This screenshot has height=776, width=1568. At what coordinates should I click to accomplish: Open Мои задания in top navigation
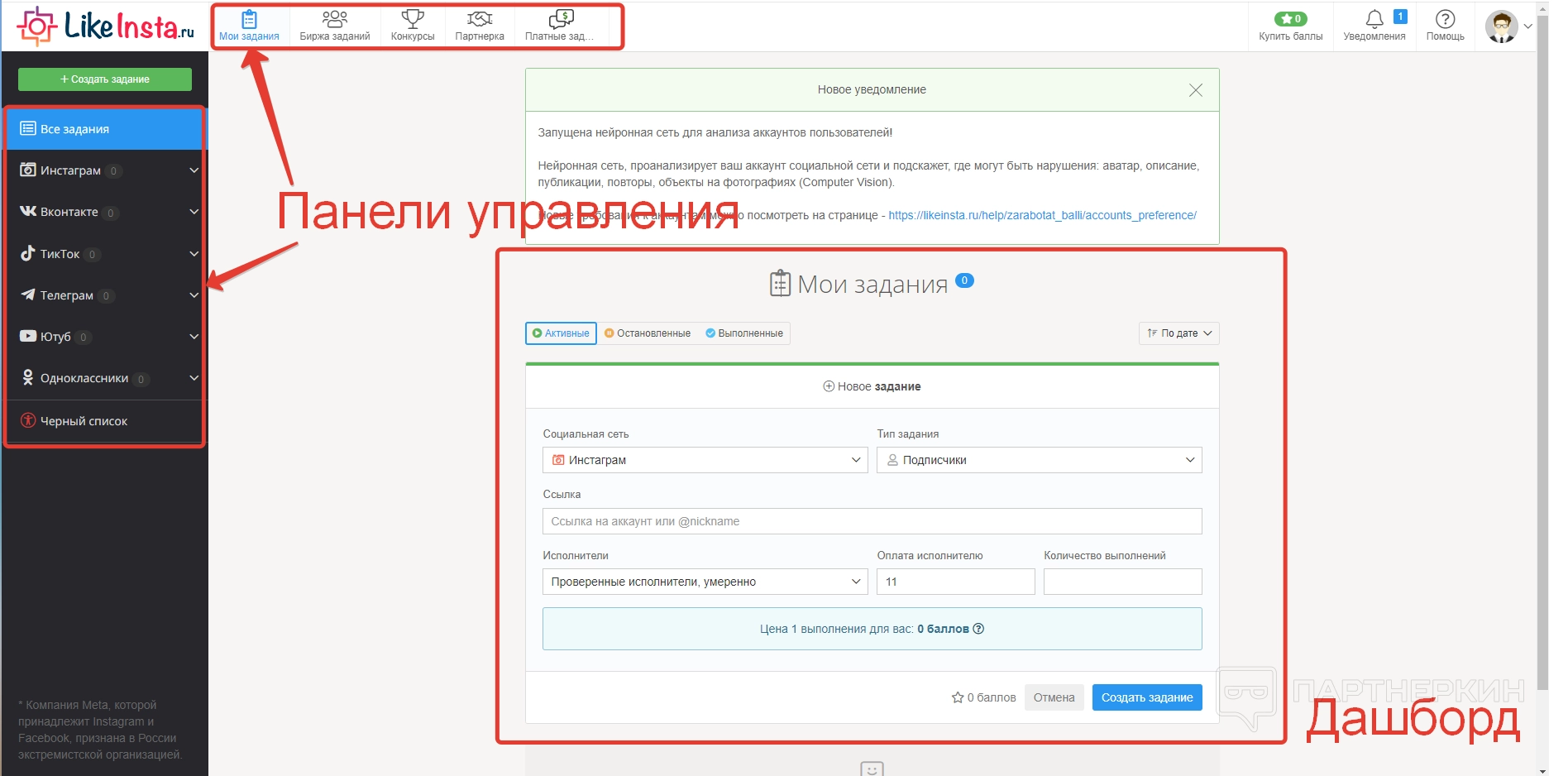tap(249, 26)
